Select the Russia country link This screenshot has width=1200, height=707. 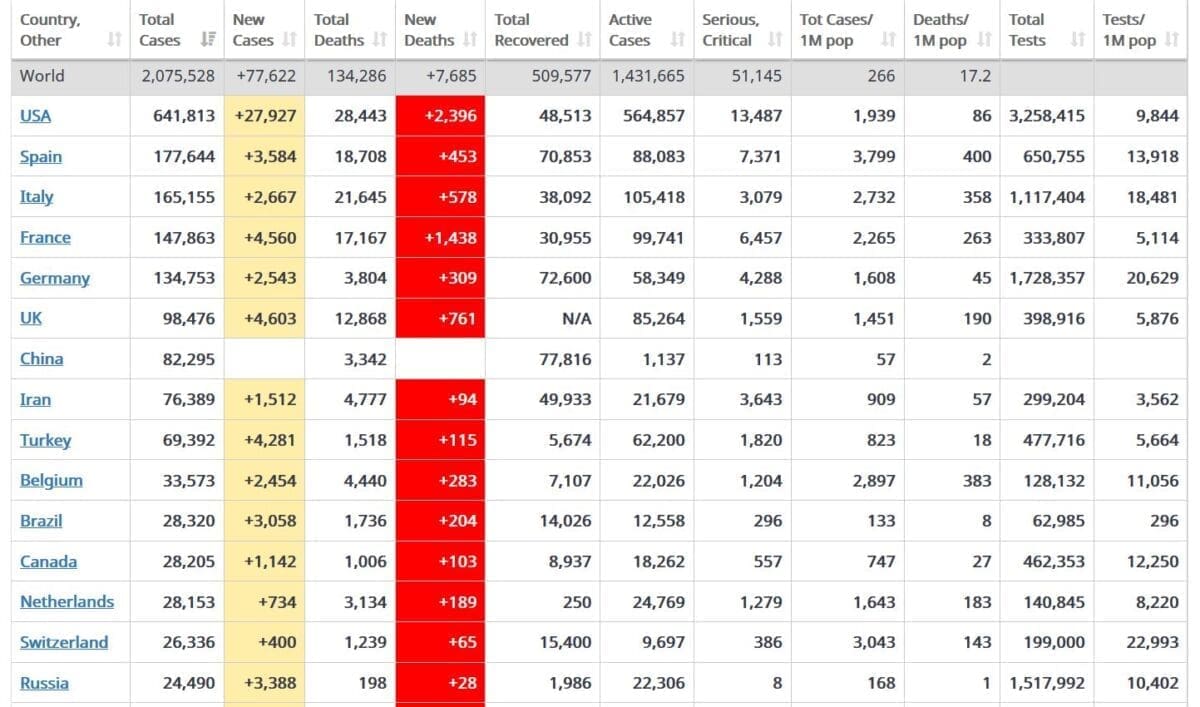[x=44, y=683]
